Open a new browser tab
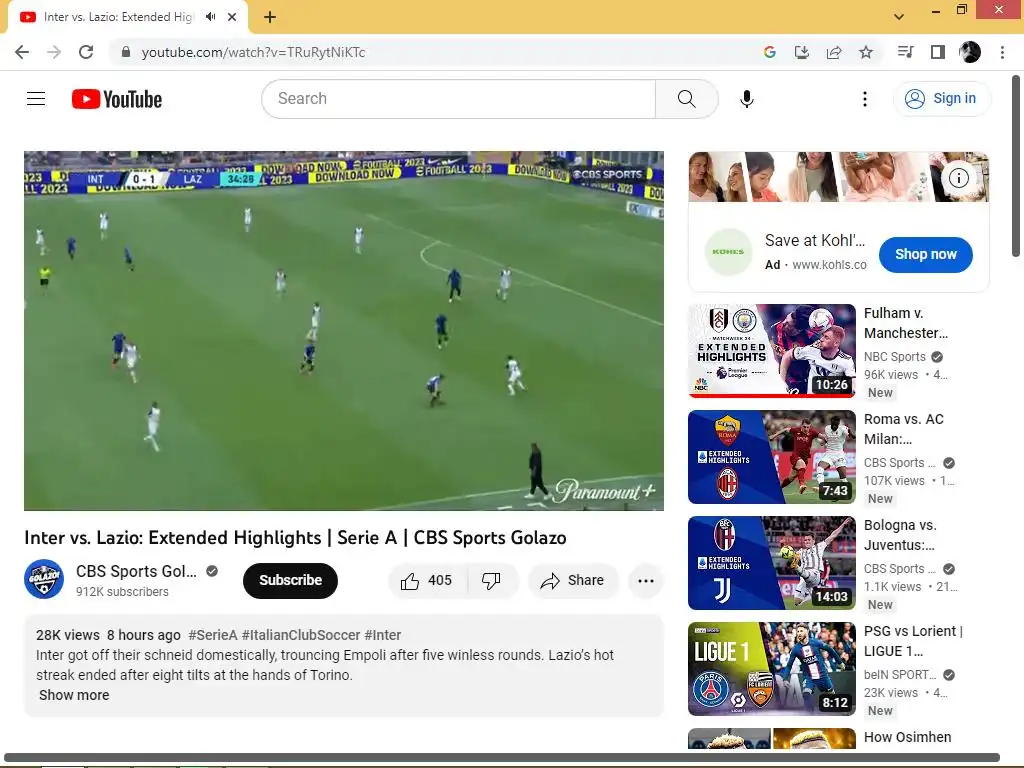Viewport: 1024px width, 768px height. point(270,17)
